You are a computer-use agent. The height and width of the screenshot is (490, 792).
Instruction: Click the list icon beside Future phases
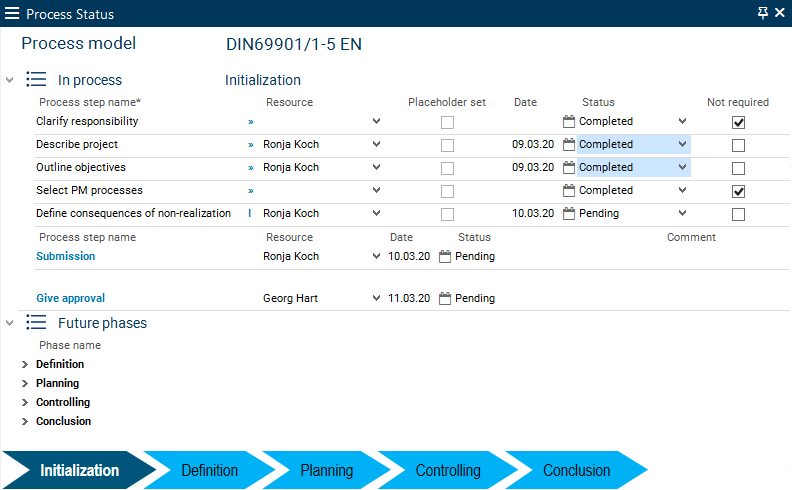click(x=37, y=323)
